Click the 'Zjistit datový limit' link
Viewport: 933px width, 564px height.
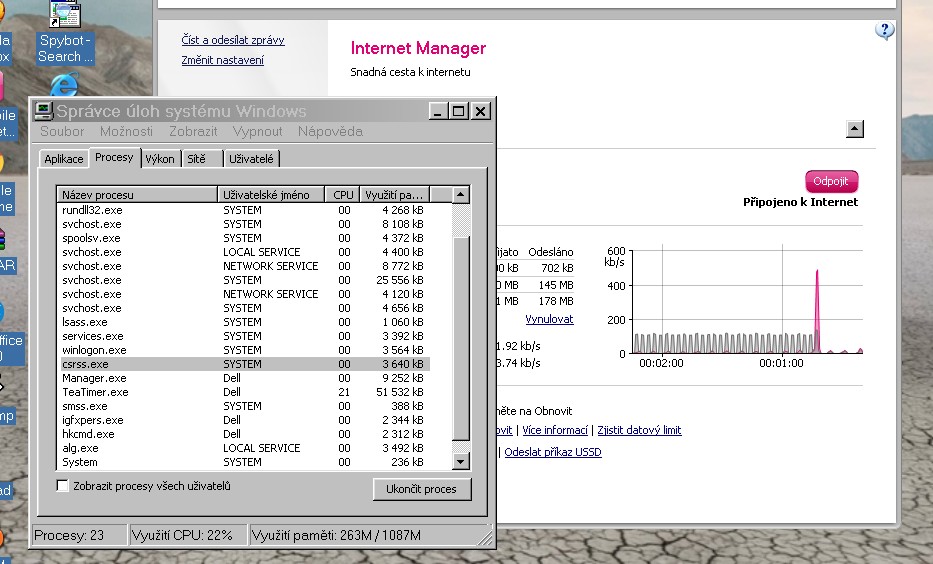[639, 430]
